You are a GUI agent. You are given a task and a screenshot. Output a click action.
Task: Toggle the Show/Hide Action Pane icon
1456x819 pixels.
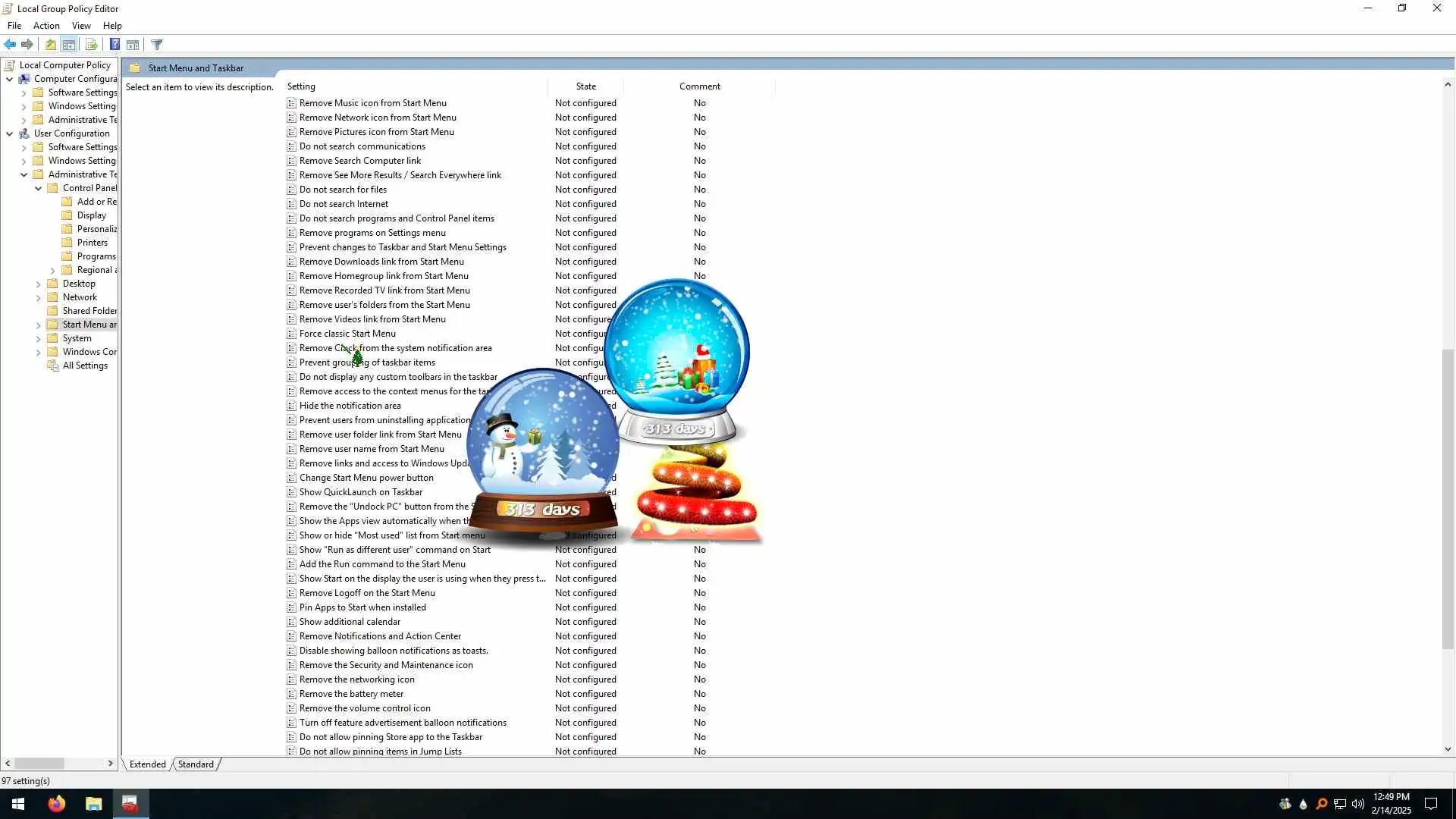tap(133, 45)
